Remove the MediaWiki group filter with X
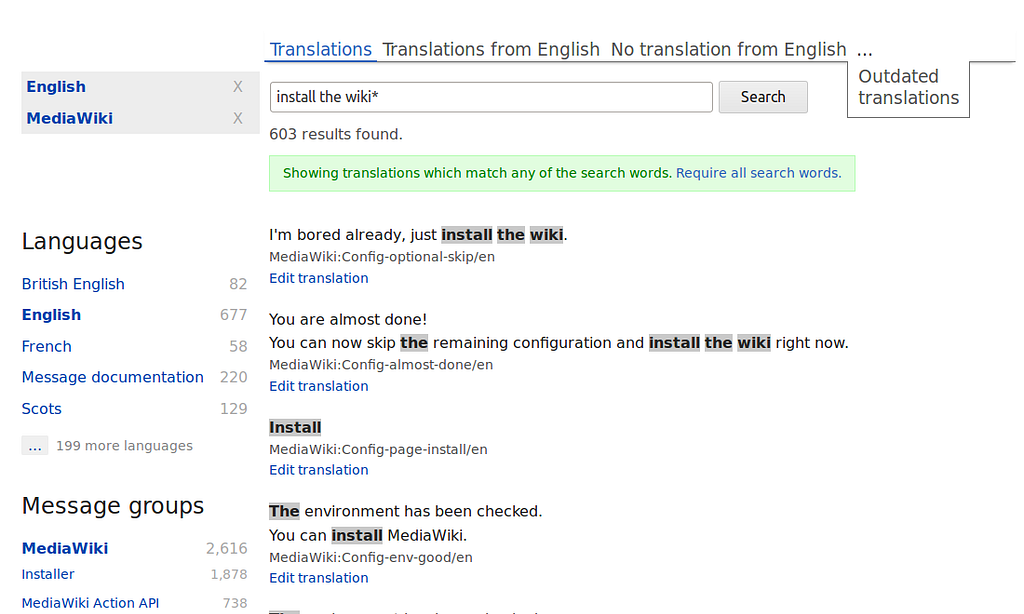The image size is (1024, 614). pyautogui.click(x=238, y=118)
